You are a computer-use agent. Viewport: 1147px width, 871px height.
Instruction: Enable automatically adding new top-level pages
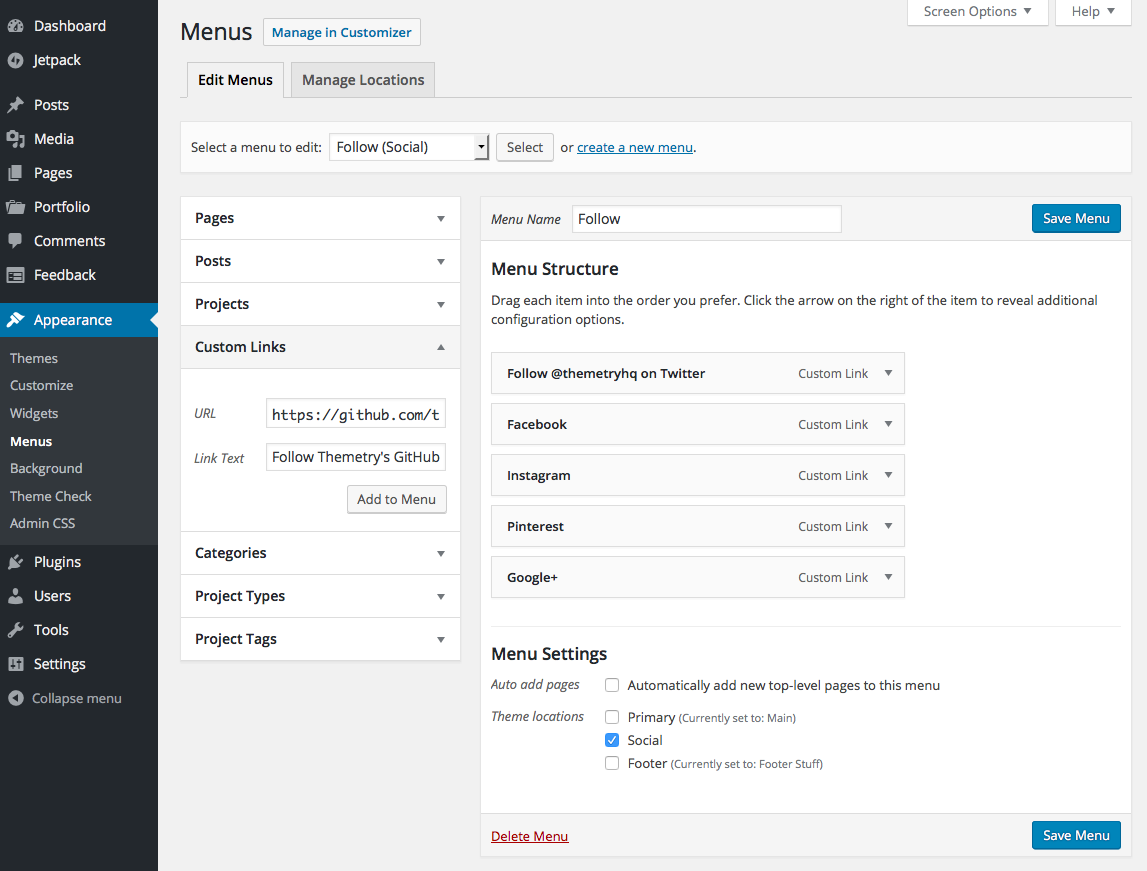pos(613,685)
